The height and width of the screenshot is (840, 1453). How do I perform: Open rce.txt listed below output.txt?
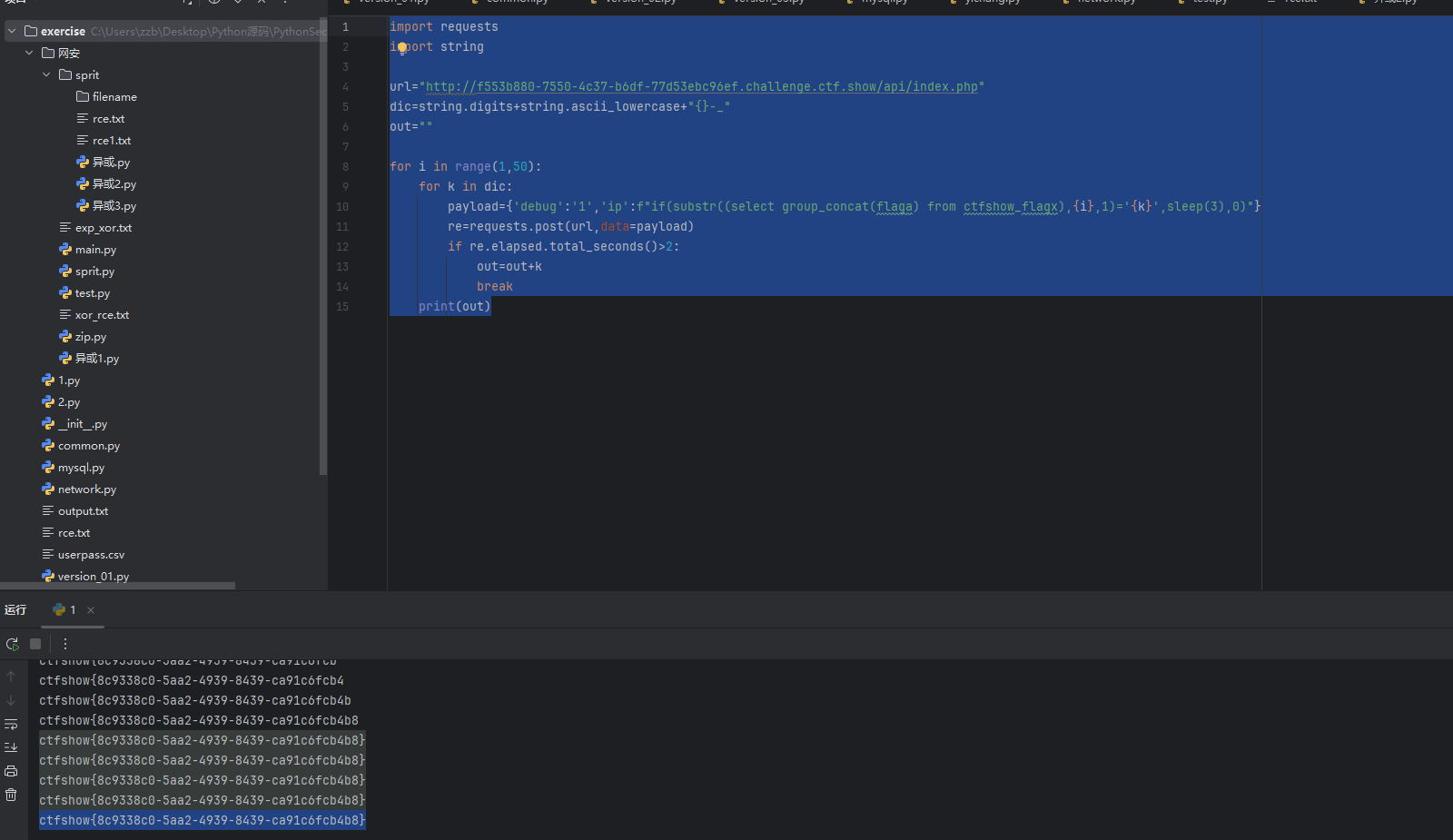74,532
